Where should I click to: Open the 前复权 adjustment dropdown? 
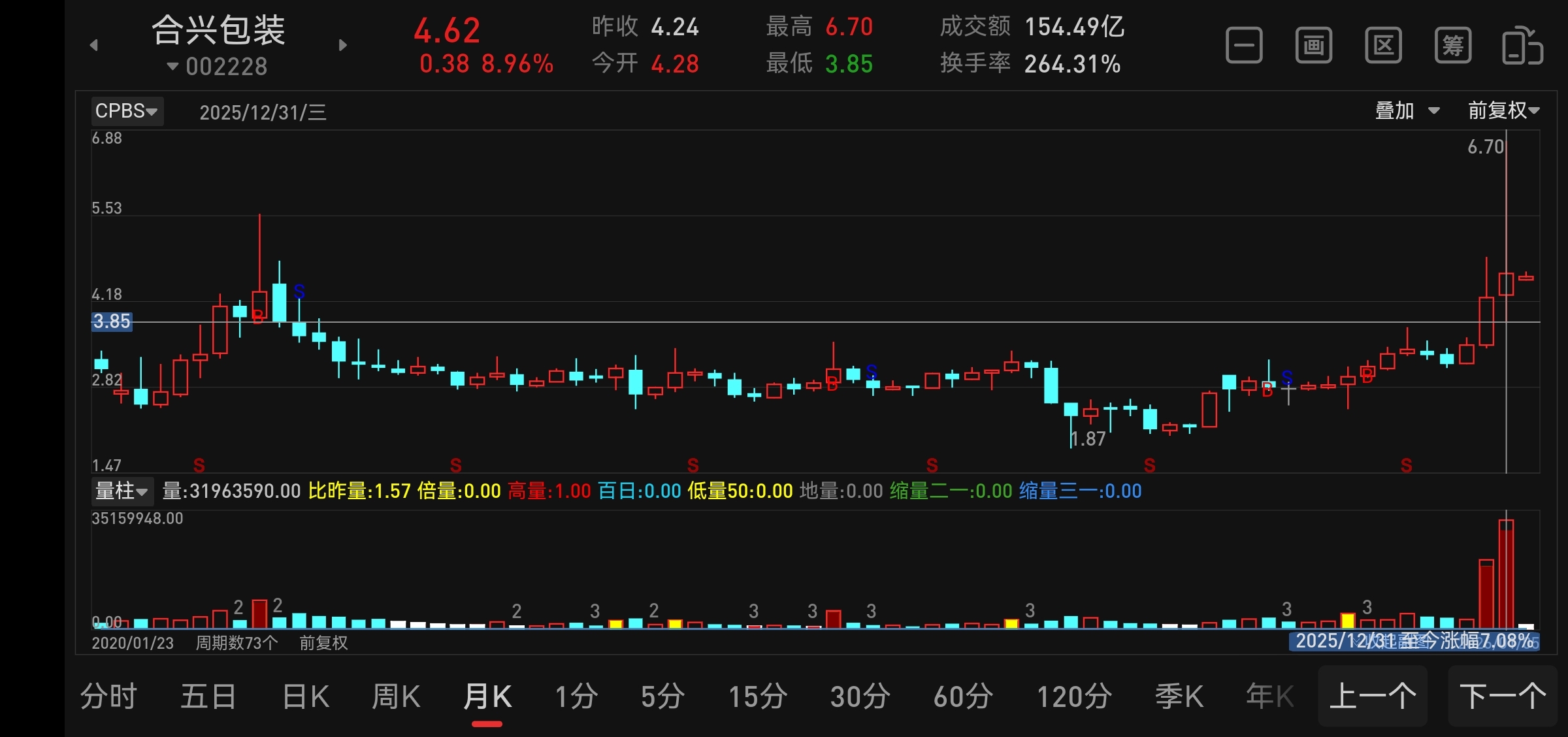coord(1503,111)
